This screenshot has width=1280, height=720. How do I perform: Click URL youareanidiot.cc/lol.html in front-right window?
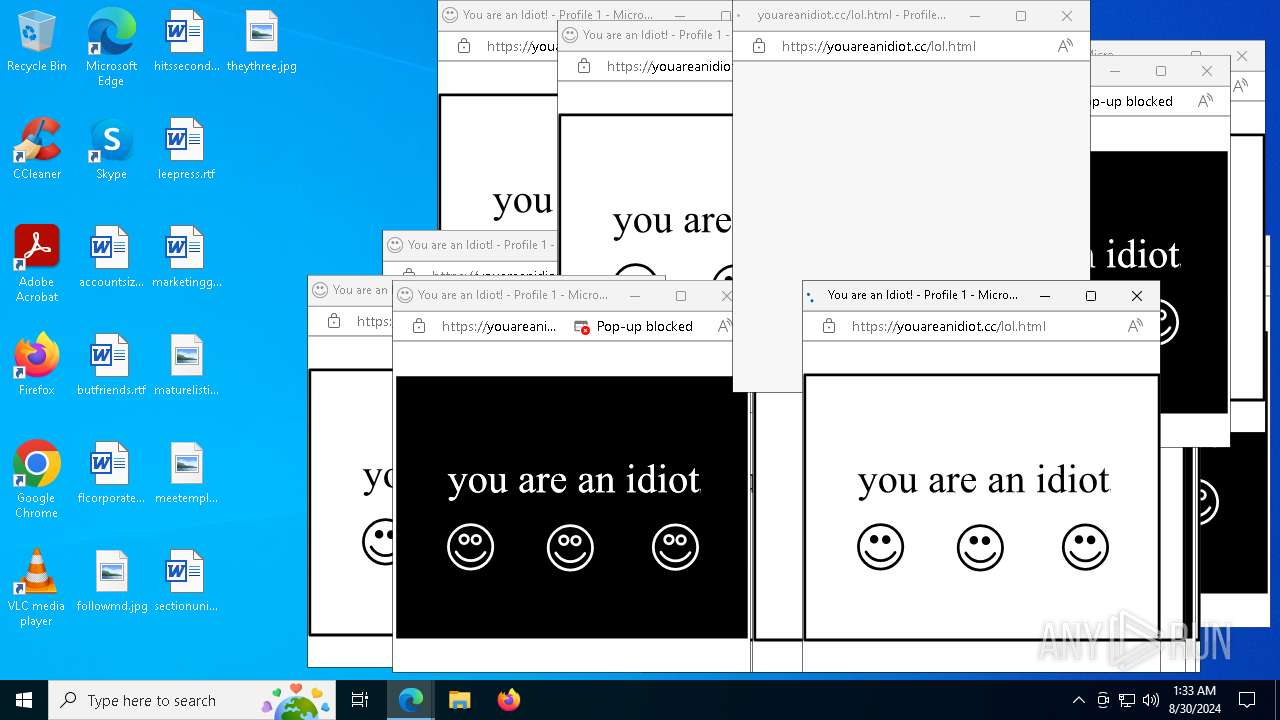coord(949,326)
